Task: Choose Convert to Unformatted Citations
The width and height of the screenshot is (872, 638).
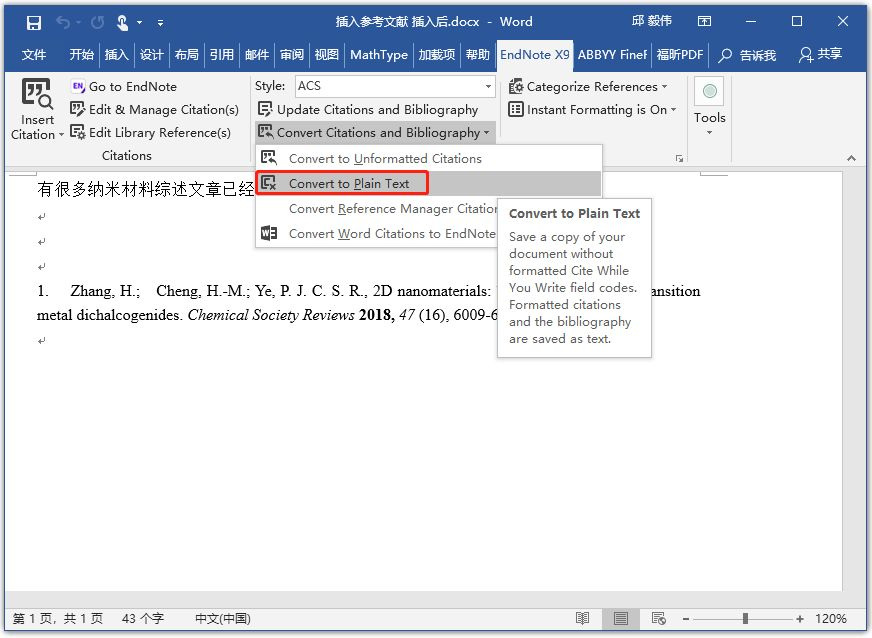Action: tap(428, 159)
